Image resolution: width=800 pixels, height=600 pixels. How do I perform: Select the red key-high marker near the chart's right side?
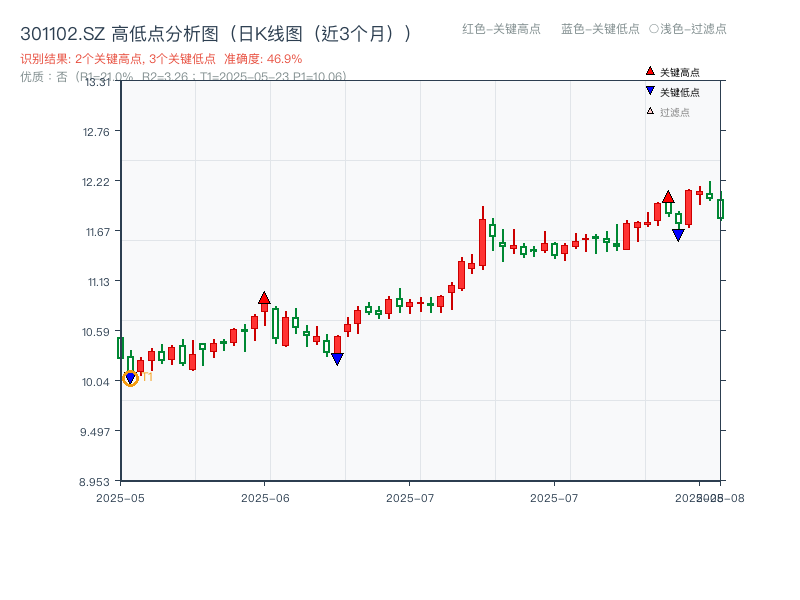click(668, 197)
